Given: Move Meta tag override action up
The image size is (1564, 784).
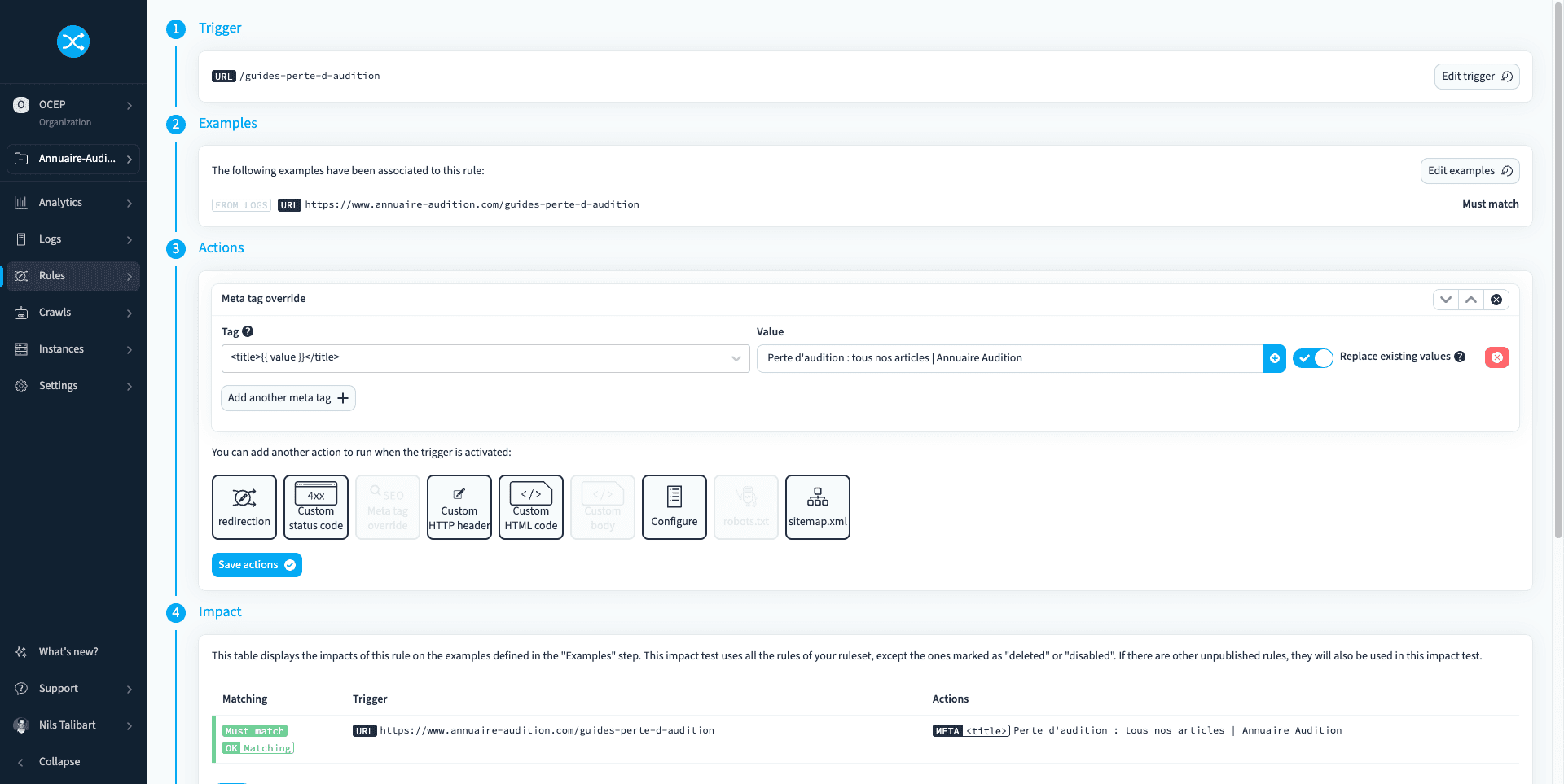Looking at the screenshot, I should pyautogui.click(x=1471, y=300).
